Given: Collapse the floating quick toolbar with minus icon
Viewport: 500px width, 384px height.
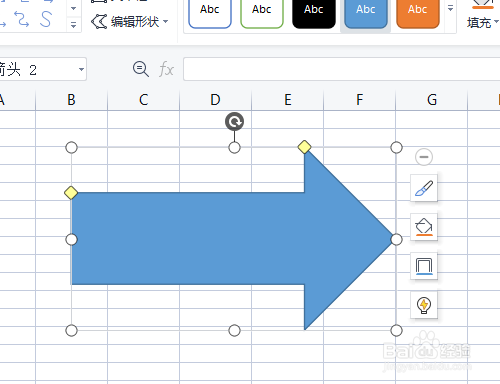Looking at the screenshot, I should 424,157.
